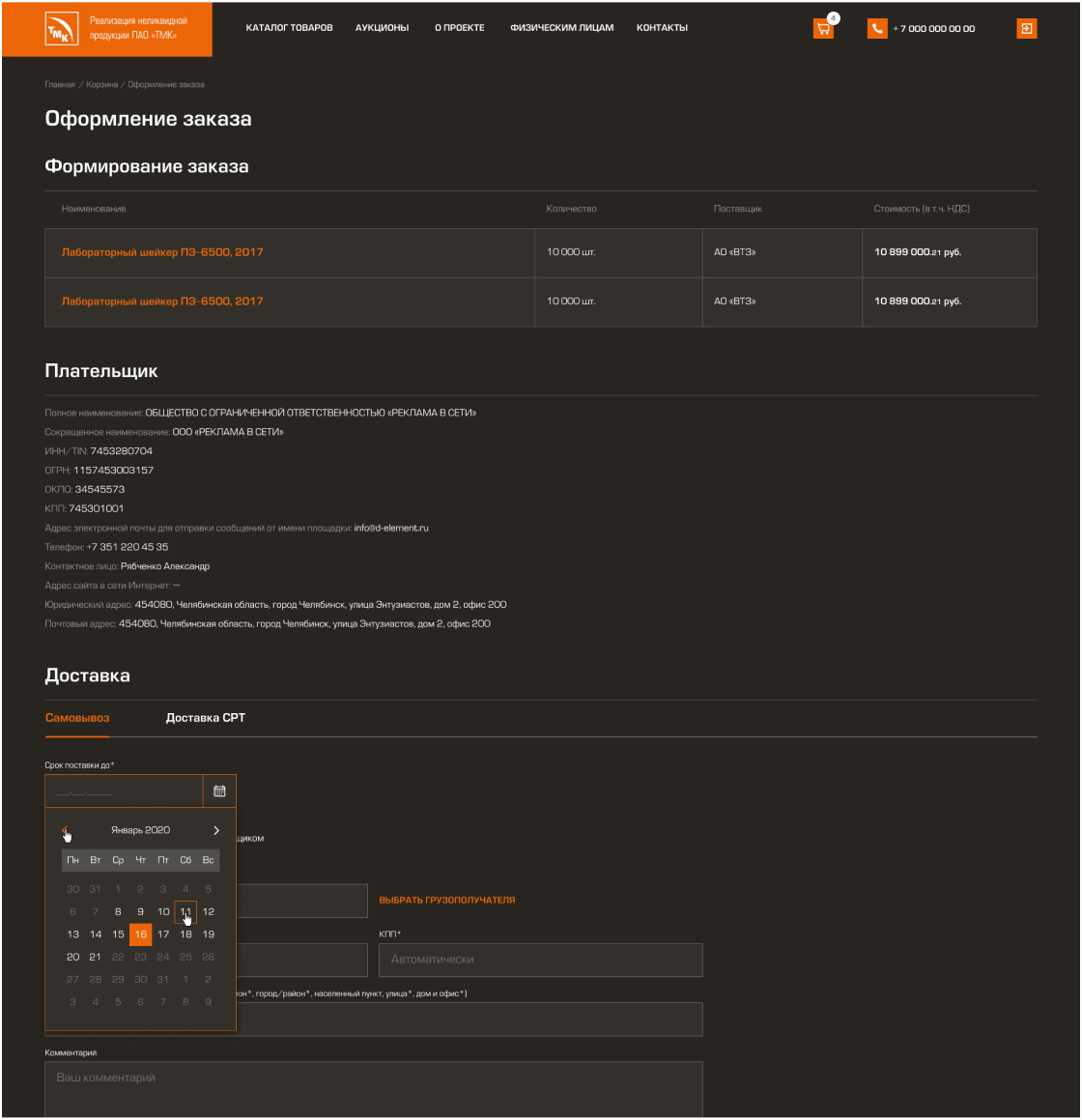Click the calendar icon in date field

[219, 791]
